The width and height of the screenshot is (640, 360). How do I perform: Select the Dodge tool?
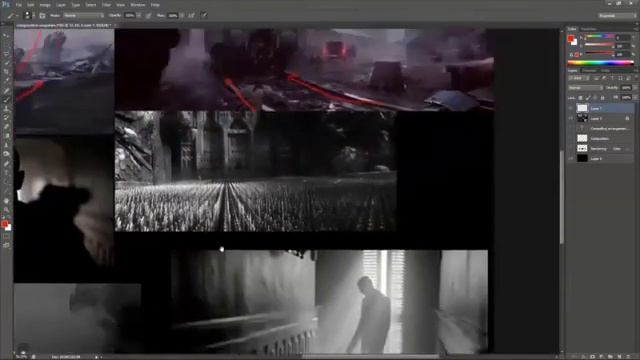click(6, 153)
